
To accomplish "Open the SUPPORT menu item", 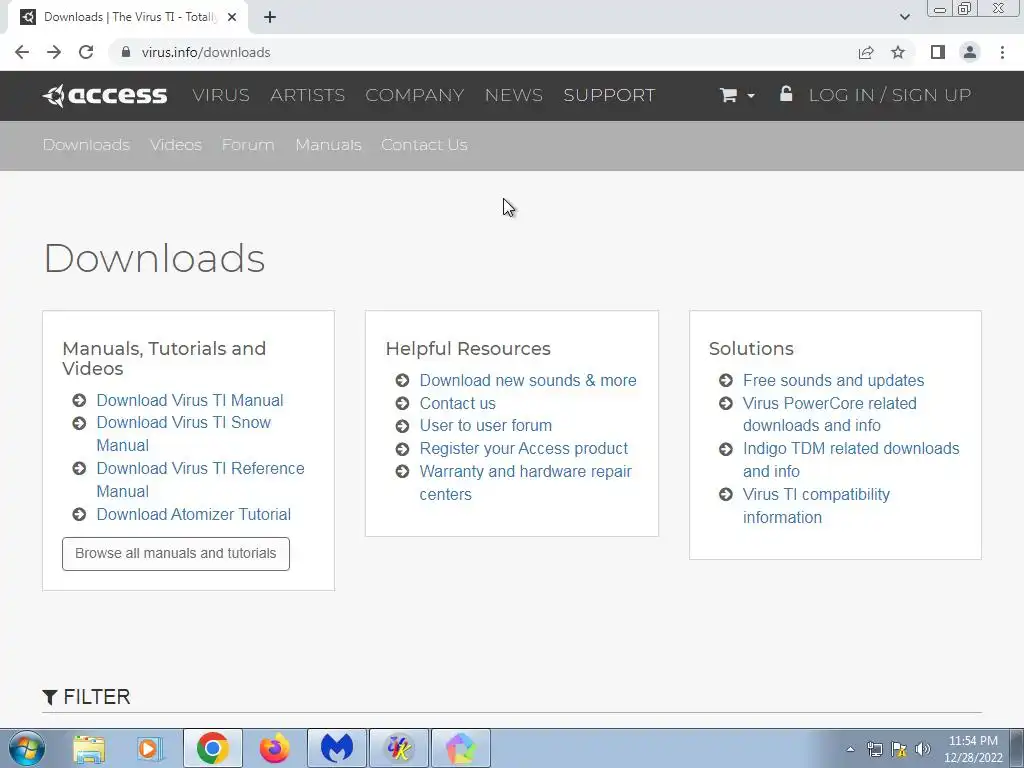I will coord(609,95).
